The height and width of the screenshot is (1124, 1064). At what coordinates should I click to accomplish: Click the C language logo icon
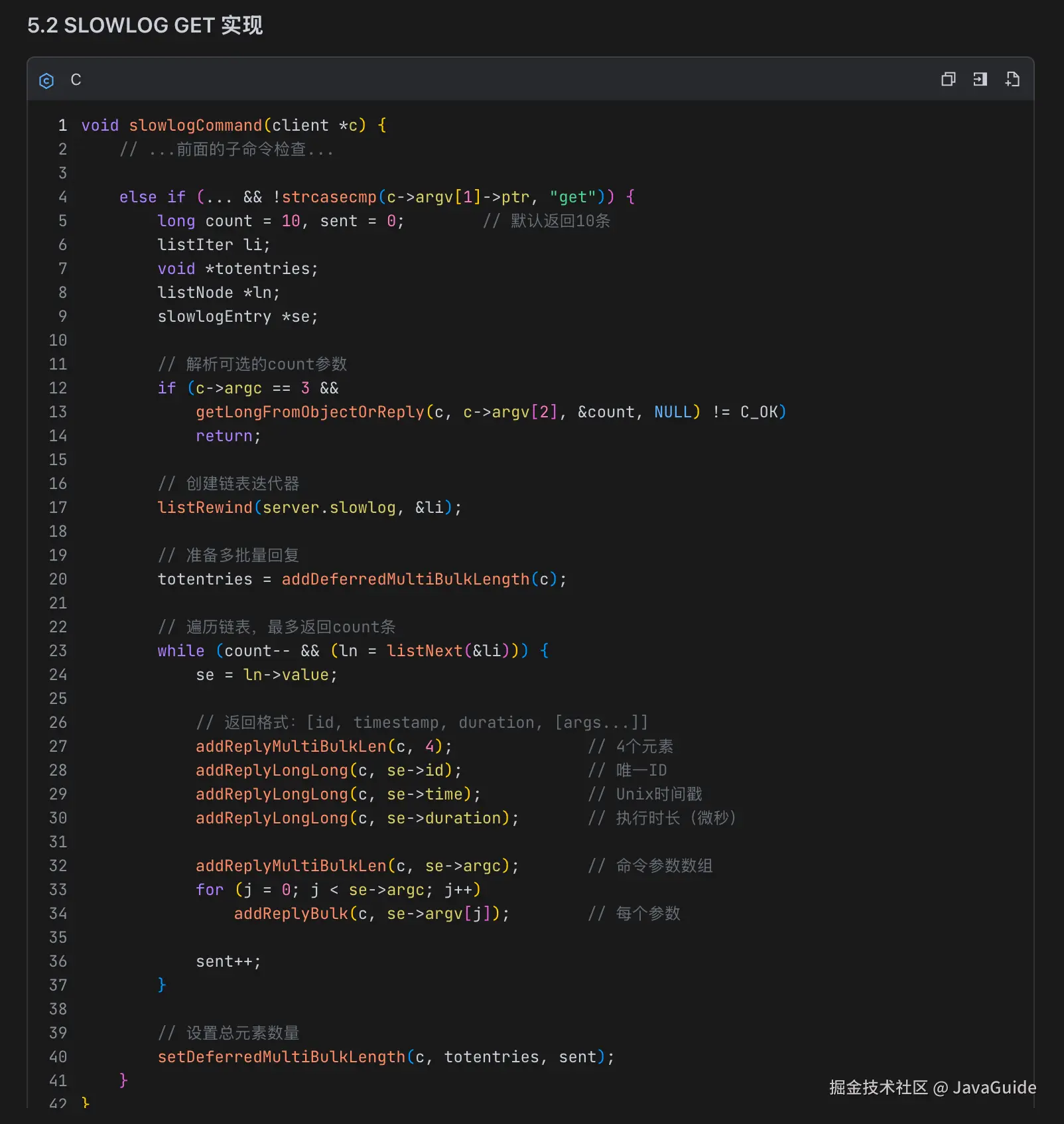[46, 80]
